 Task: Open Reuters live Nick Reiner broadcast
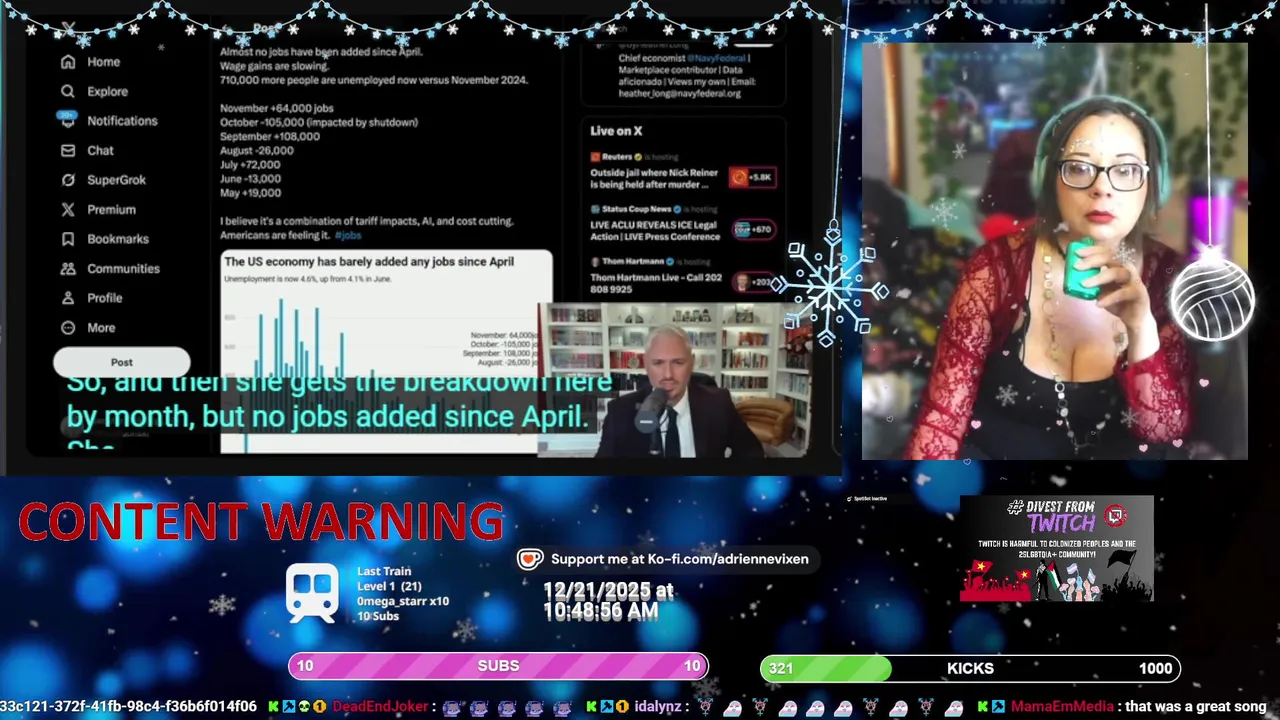(x=654, y=177)
